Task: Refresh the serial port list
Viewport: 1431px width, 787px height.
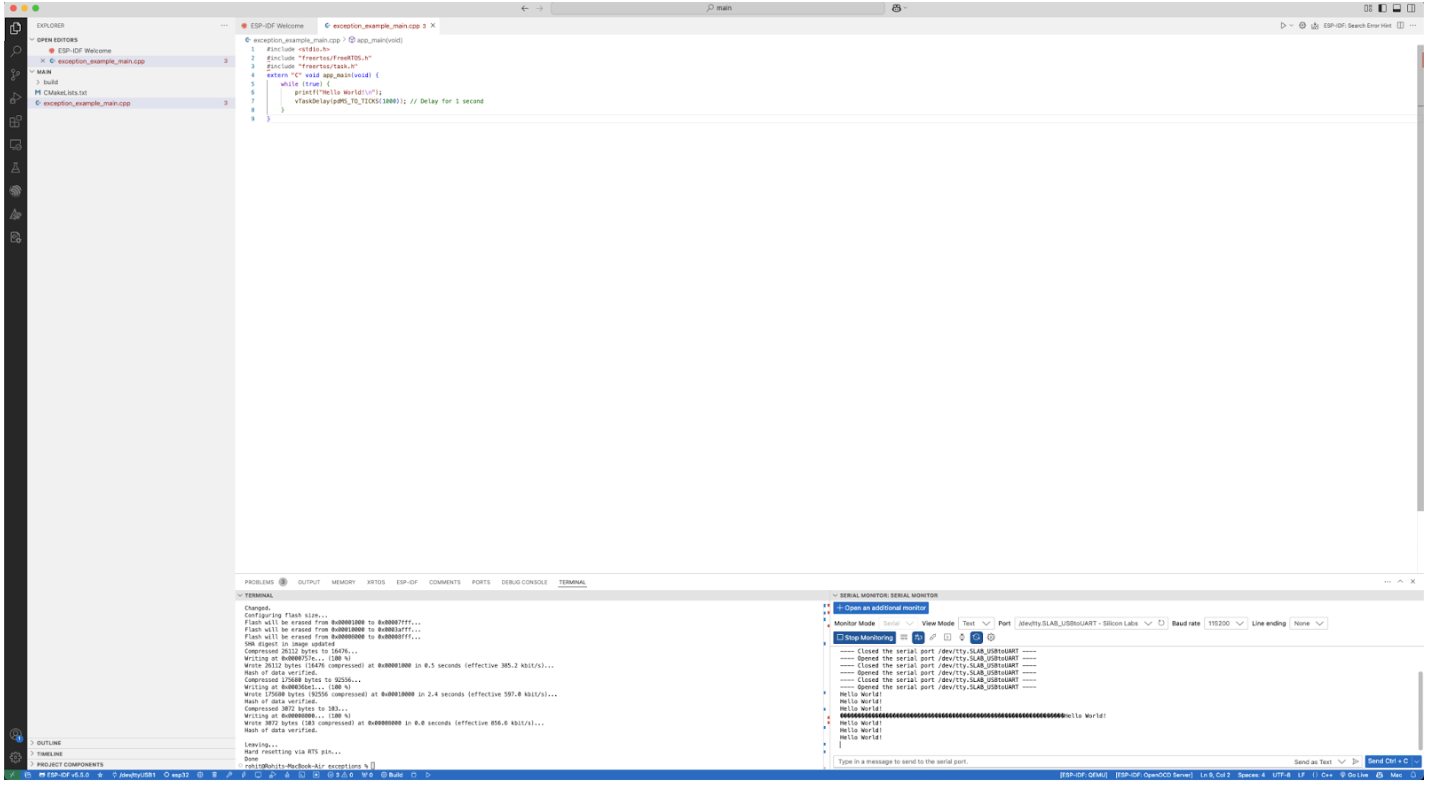Action: coord(1161,623)
